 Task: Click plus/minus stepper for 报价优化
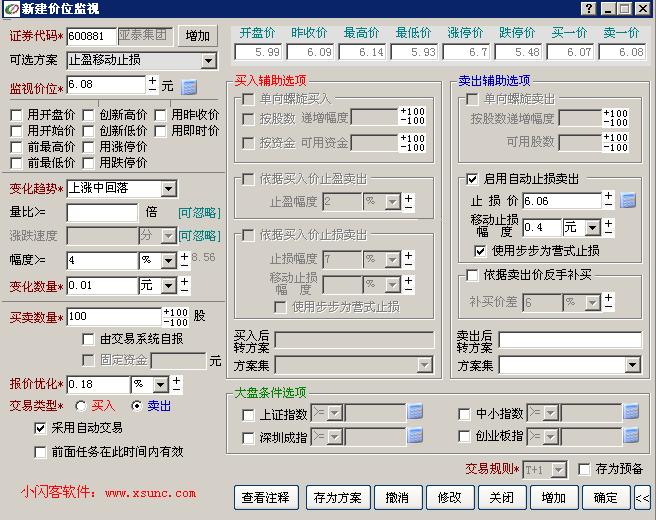point(176,384)
